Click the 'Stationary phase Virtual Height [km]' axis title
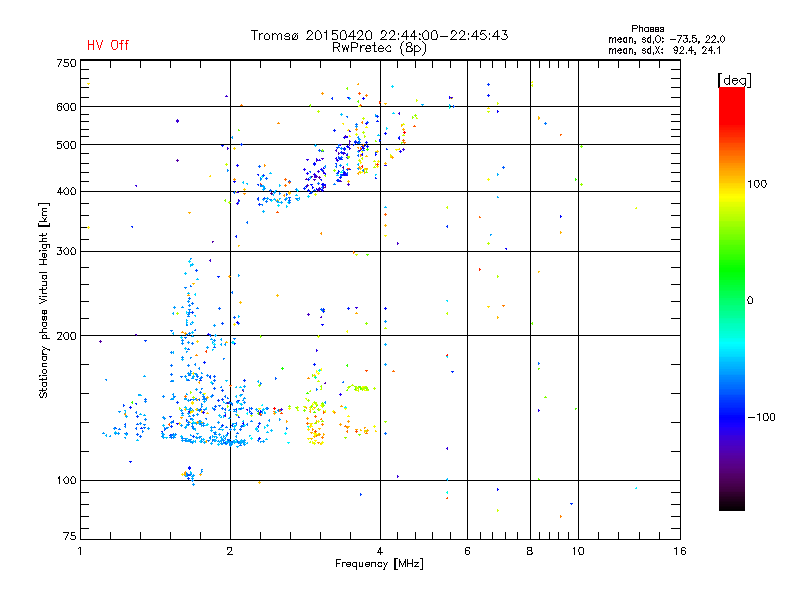The width and height of the screenshot is (800, 600). [x=44, y=300]
